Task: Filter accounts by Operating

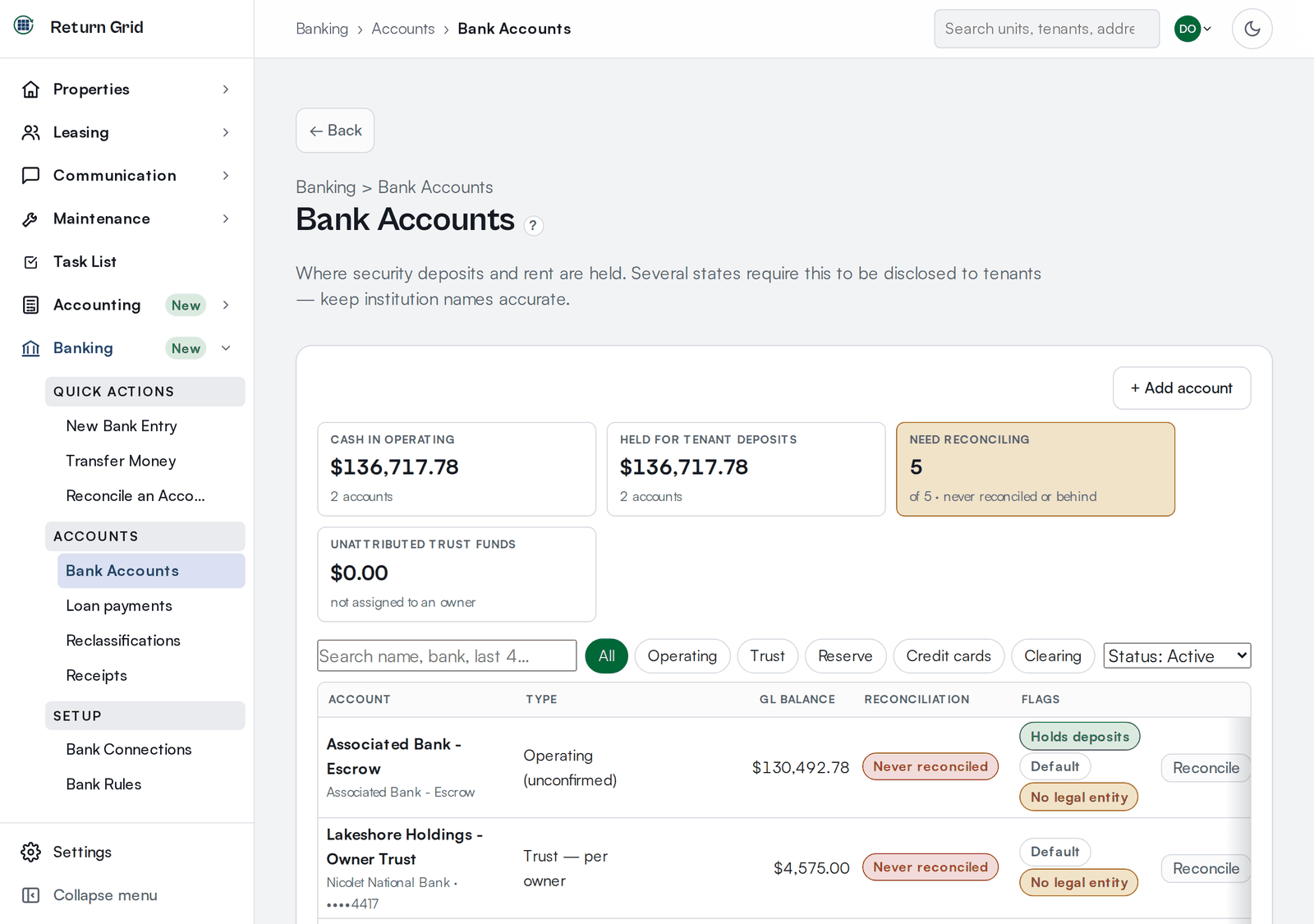Action: [x=682, y=655]
